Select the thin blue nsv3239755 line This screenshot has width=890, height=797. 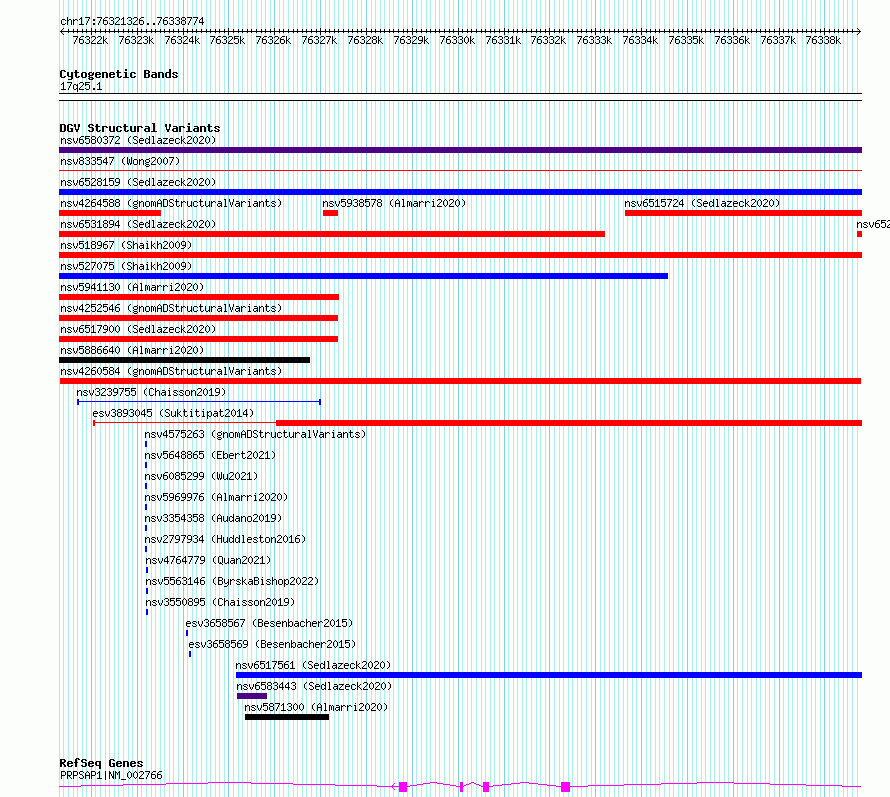[199, 402]
